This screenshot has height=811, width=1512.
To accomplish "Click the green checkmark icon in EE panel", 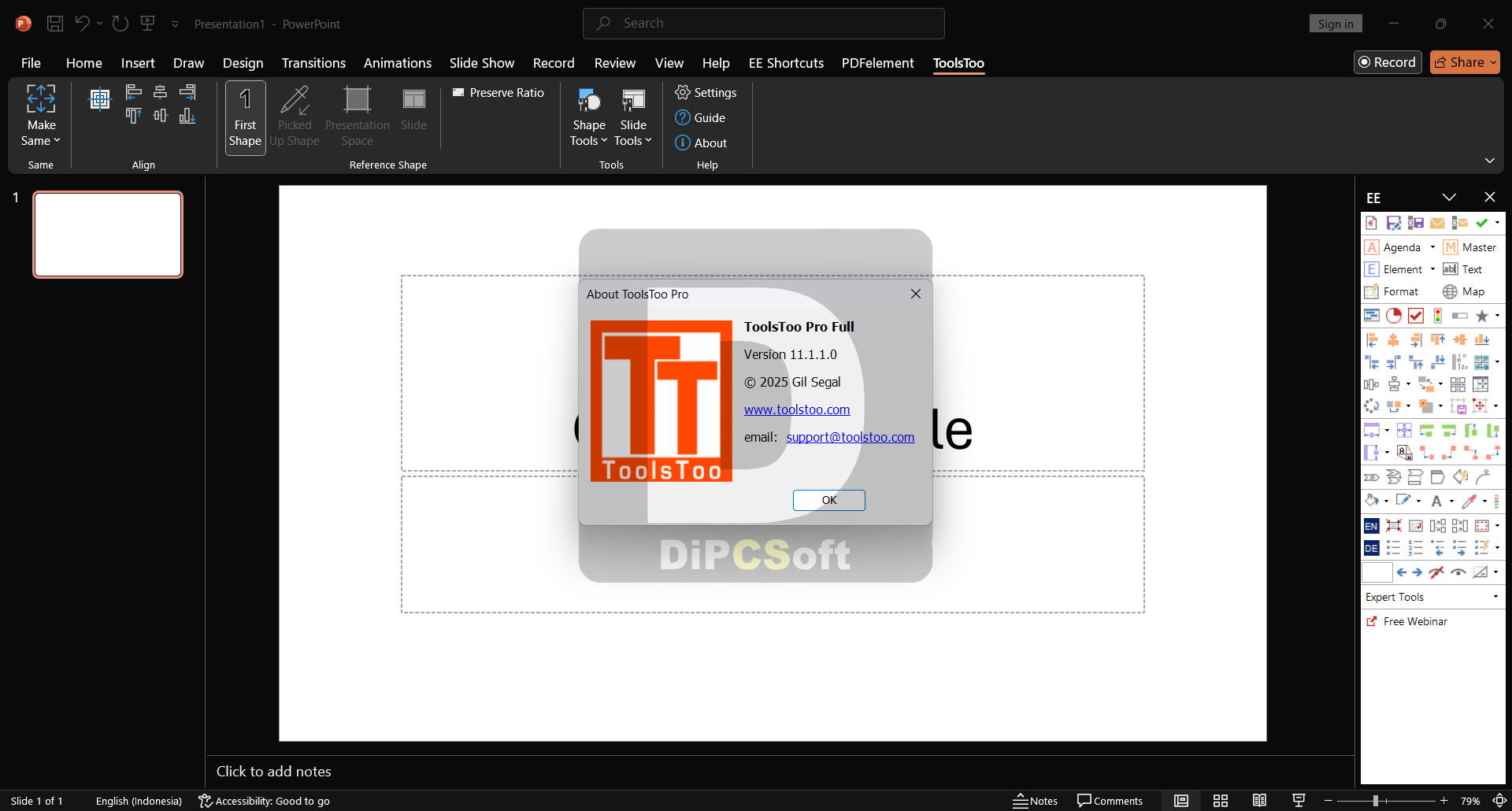I will tap(1481, 223).
